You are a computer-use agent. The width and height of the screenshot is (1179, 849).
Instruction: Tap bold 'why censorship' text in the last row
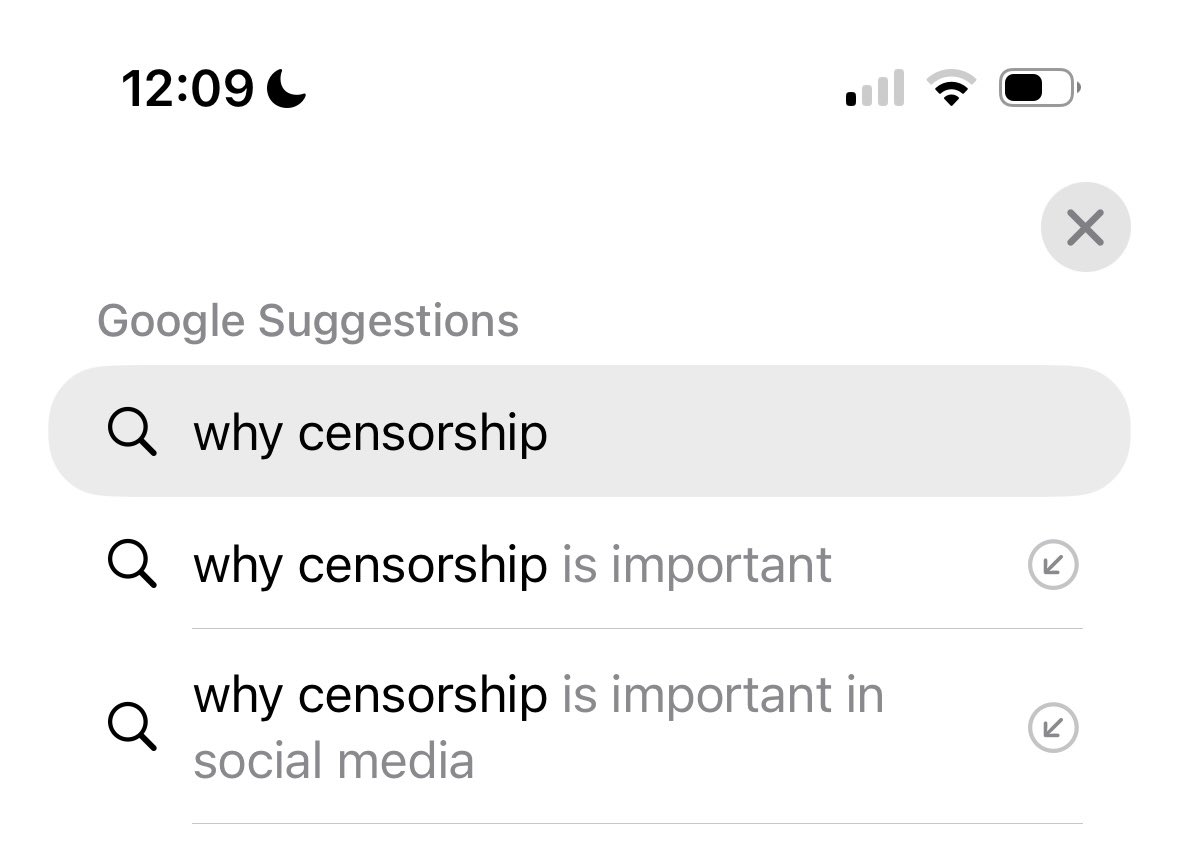pos(370,695)
